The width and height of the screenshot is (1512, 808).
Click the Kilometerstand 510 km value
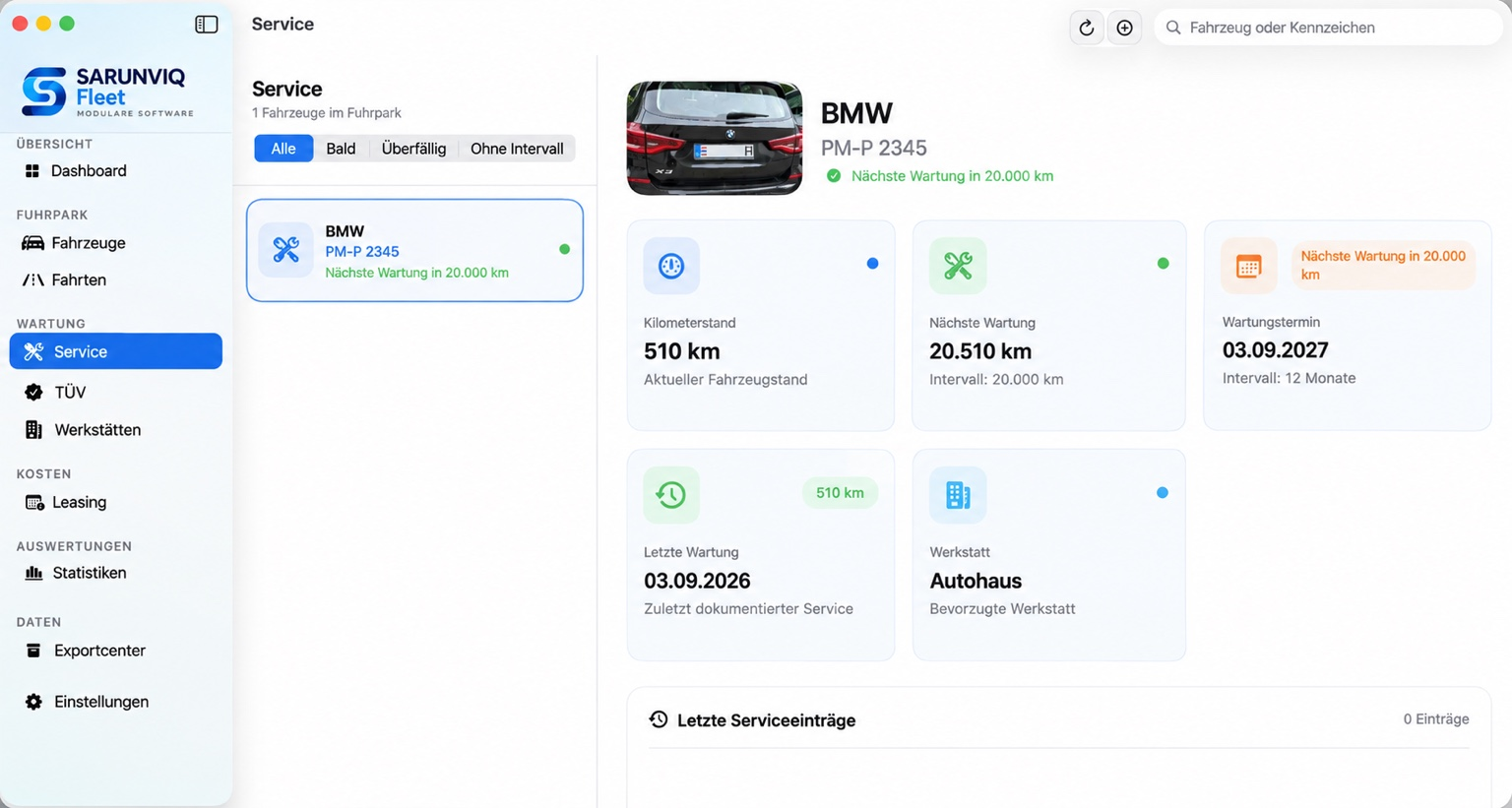pos(682,351)
